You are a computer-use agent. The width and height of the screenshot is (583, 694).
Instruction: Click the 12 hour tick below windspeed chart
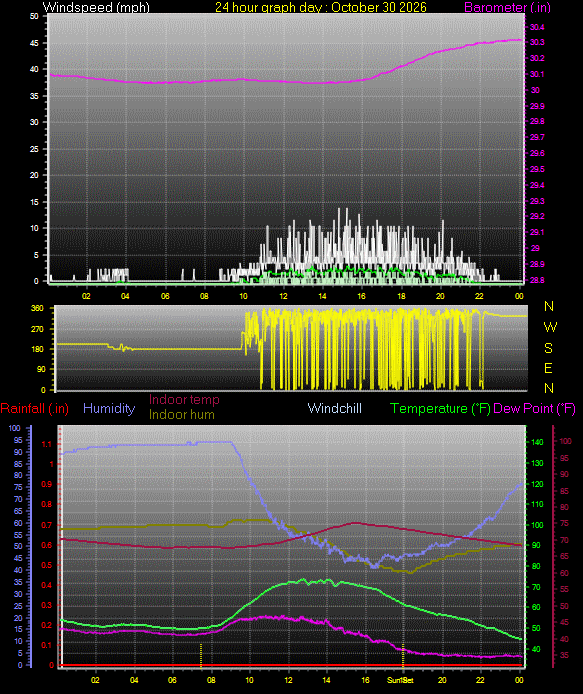pos(283,296)
